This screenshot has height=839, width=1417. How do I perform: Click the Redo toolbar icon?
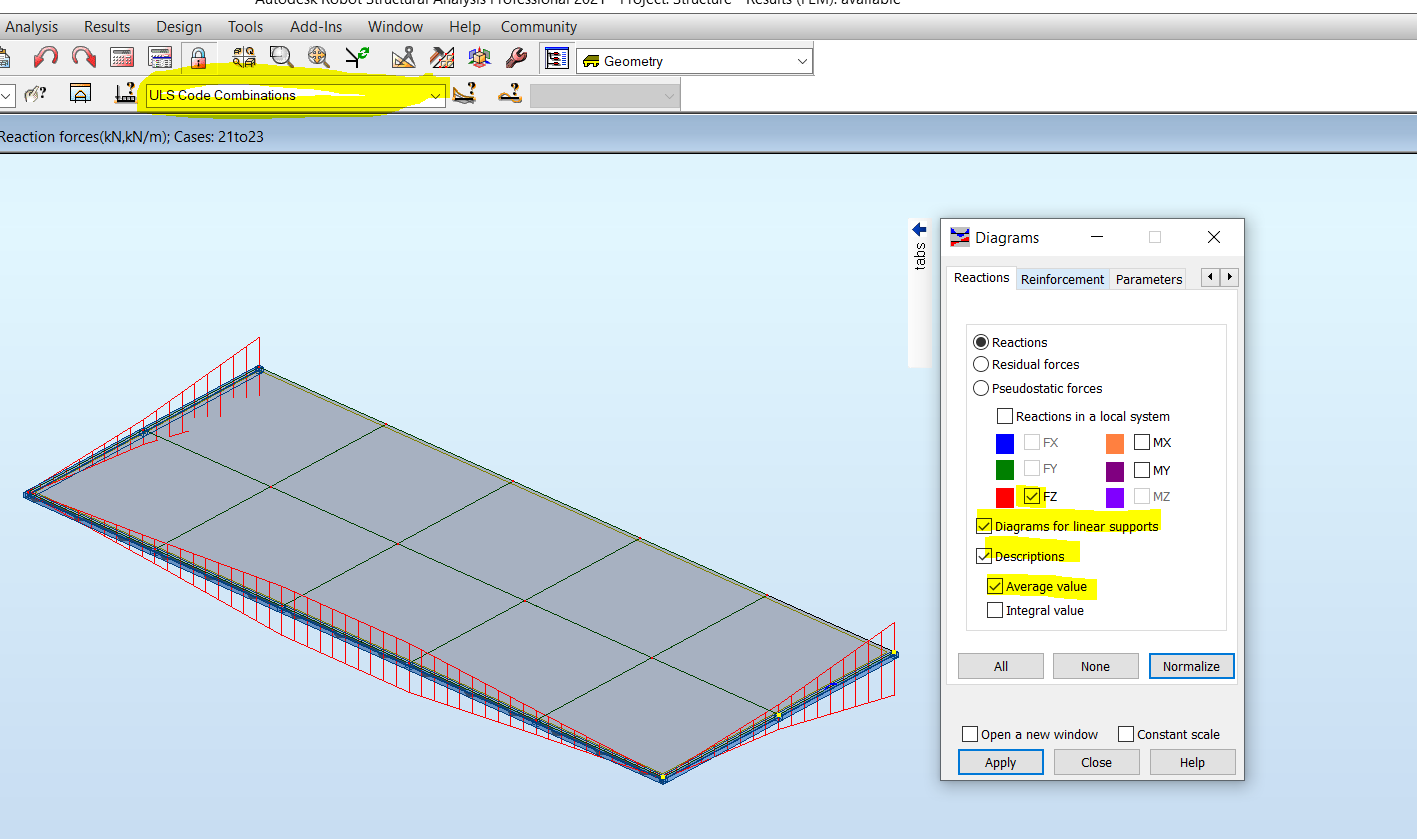pos(83,57)
